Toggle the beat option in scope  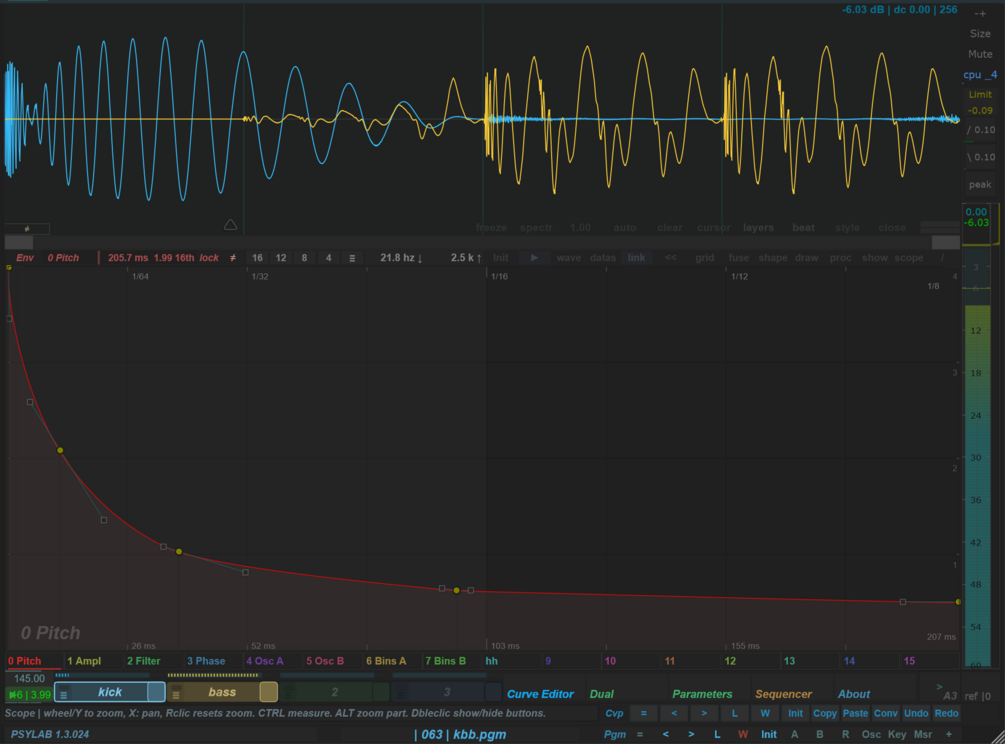click(x=803, y=227)
